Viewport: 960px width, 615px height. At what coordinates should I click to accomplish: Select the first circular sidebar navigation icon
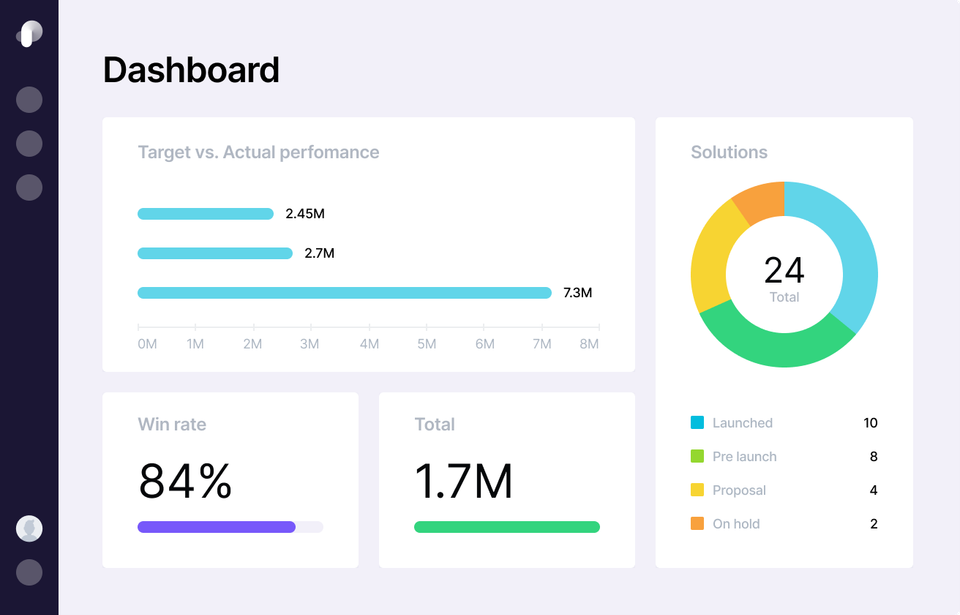click(29, 99)
